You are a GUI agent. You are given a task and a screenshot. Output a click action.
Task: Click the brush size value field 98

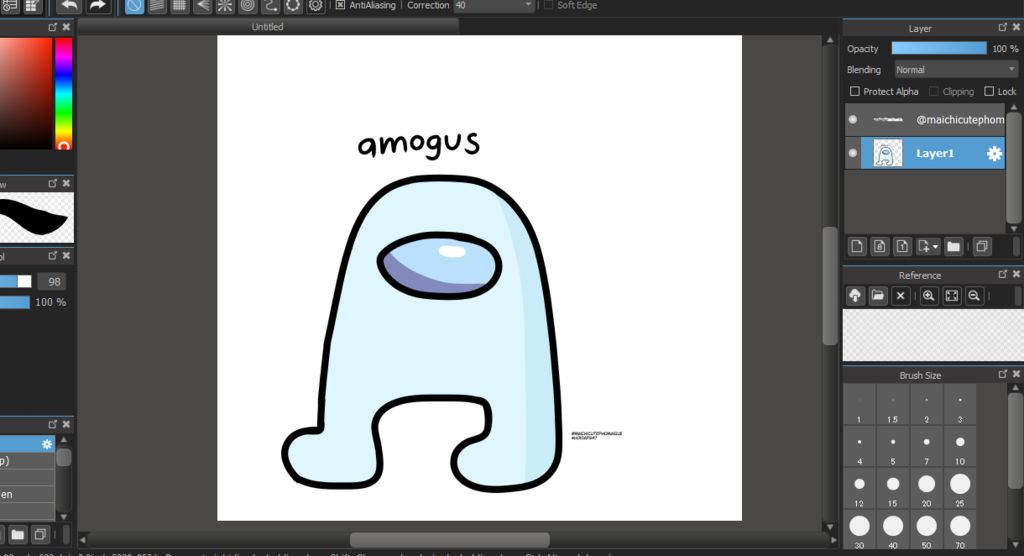click(x=54, y=282)
